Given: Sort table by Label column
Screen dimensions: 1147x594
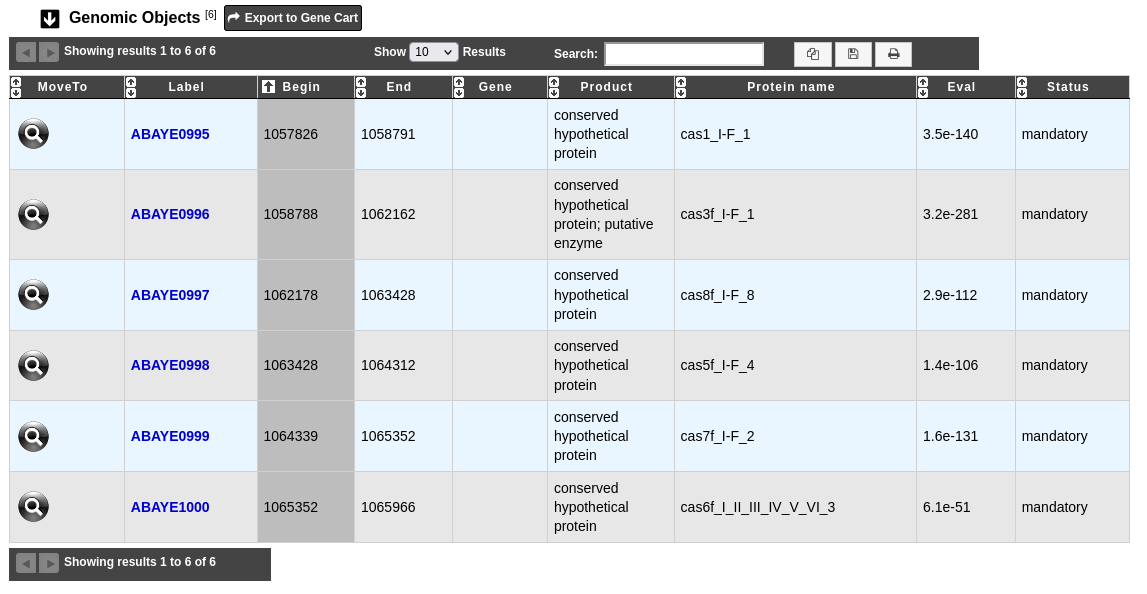Looking at the screenshot, I should [x=191, y=87].
